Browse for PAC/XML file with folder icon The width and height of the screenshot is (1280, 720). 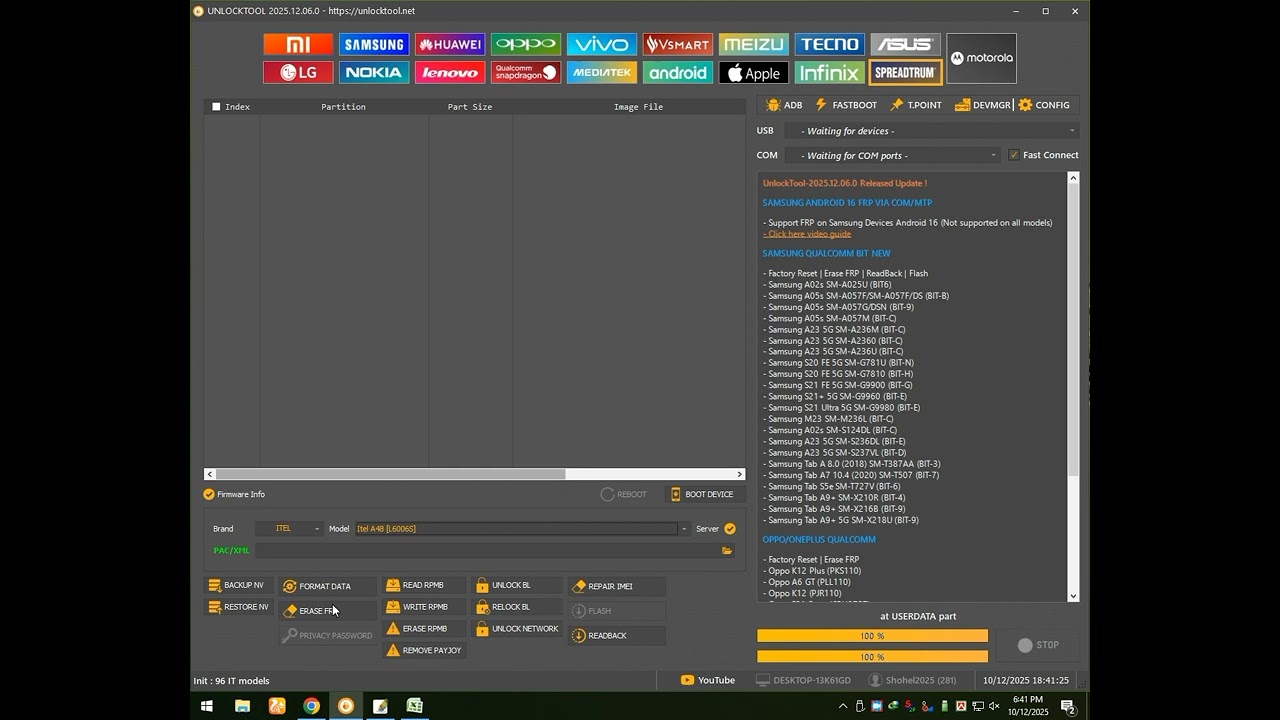pyautogui.click(x=727, y=550)
